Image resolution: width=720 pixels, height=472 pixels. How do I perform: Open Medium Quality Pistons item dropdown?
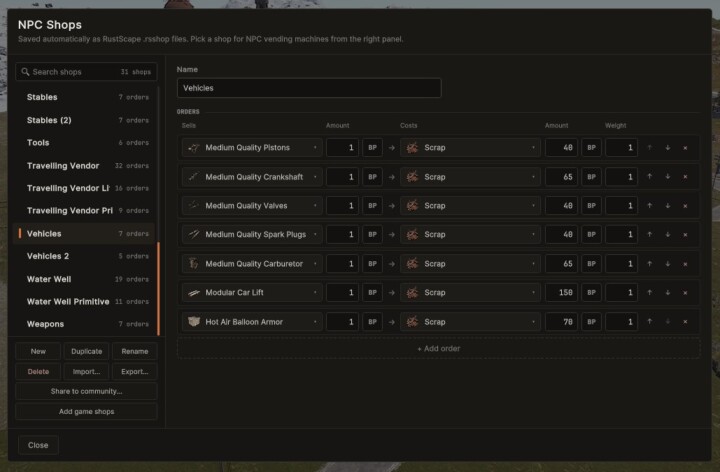(x=252, y=148)
